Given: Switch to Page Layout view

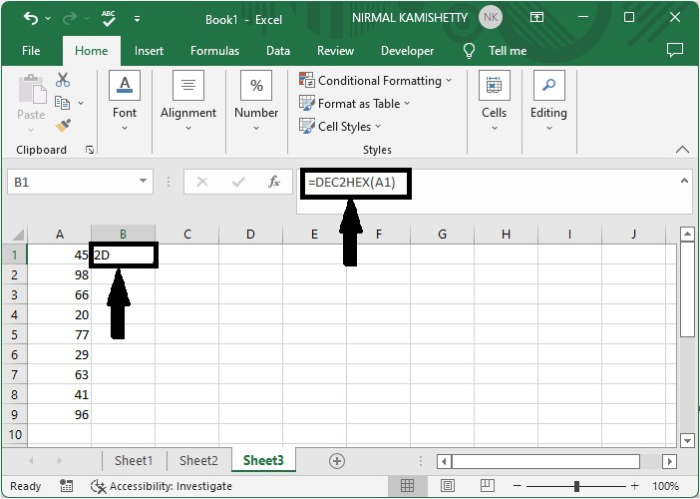Looking at the screenshot, I should (x=448, y=486).
